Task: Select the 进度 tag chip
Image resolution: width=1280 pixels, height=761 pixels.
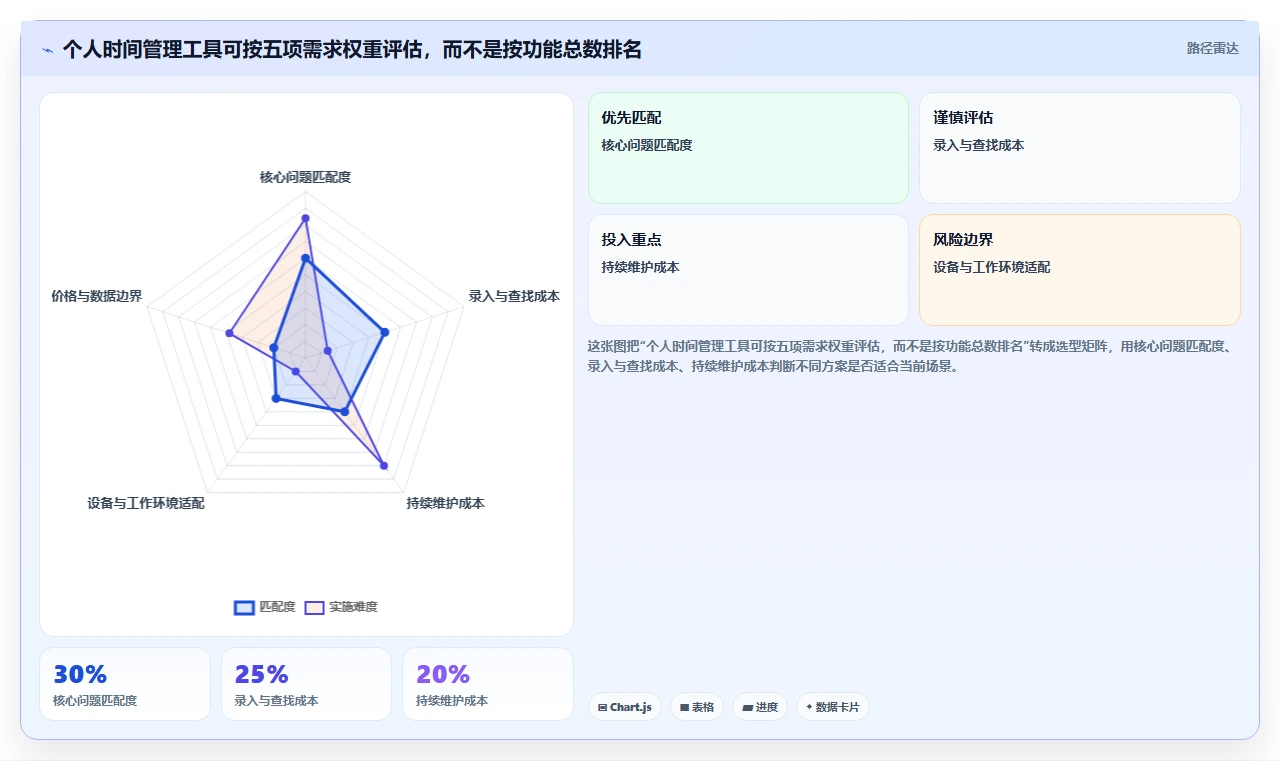Action: pyautogui.click(x=760, y=707)
